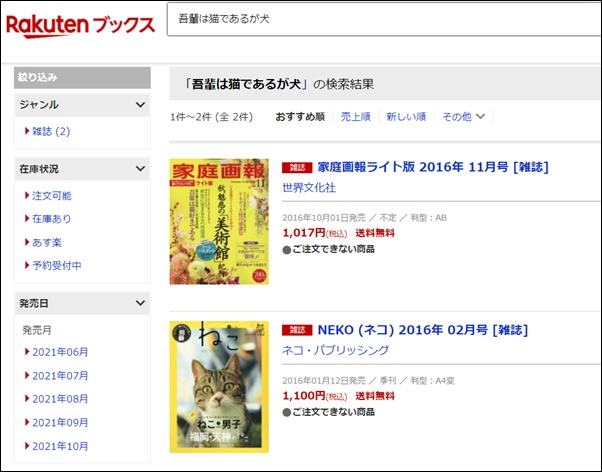Sort results by 新しい順

pos(406,117)
